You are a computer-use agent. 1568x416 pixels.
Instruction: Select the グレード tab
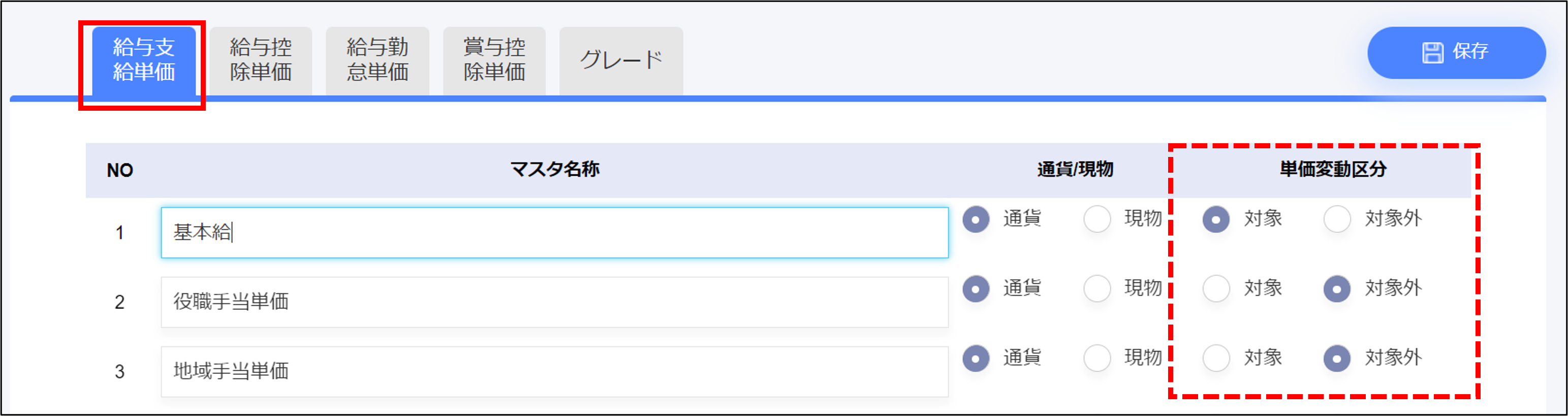(621, 60)
